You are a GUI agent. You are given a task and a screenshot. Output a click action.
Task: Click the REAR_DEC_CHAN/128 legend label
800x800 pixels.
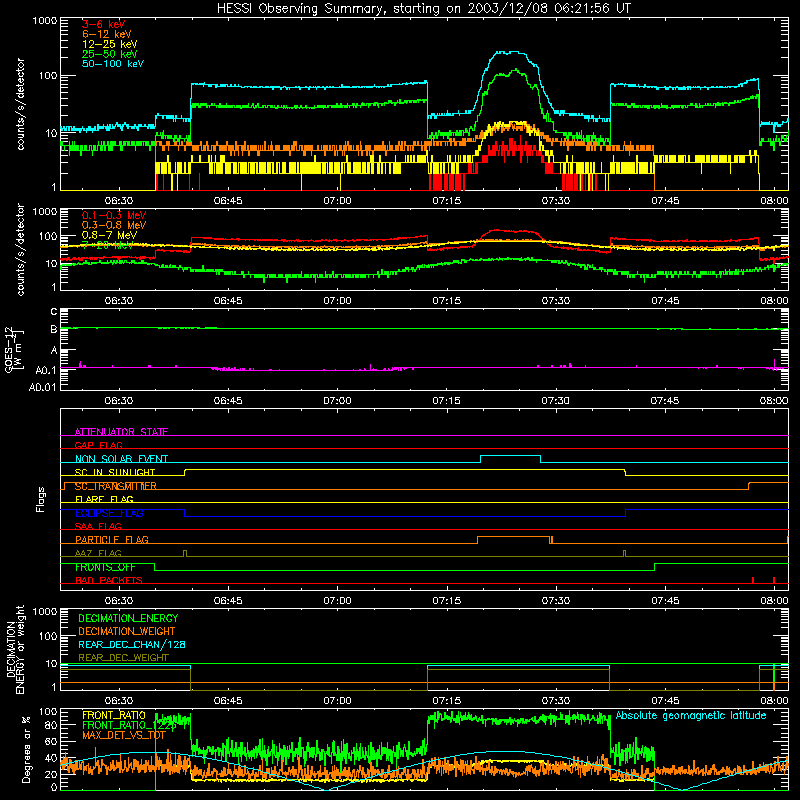click(x=132, y=644)
